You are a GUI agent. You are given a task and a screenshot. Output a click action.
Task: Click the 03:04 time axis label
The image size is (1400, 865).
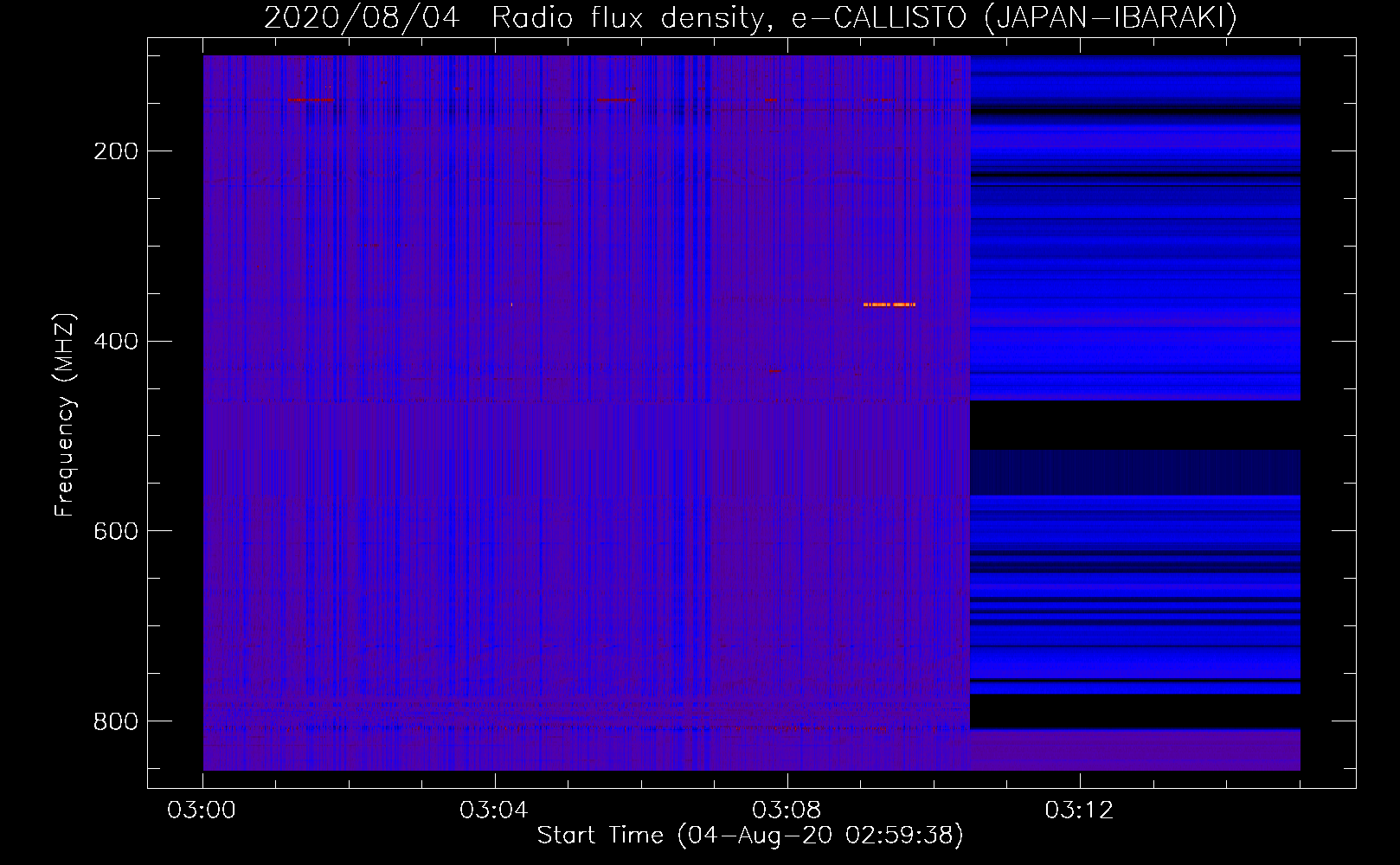495,811
